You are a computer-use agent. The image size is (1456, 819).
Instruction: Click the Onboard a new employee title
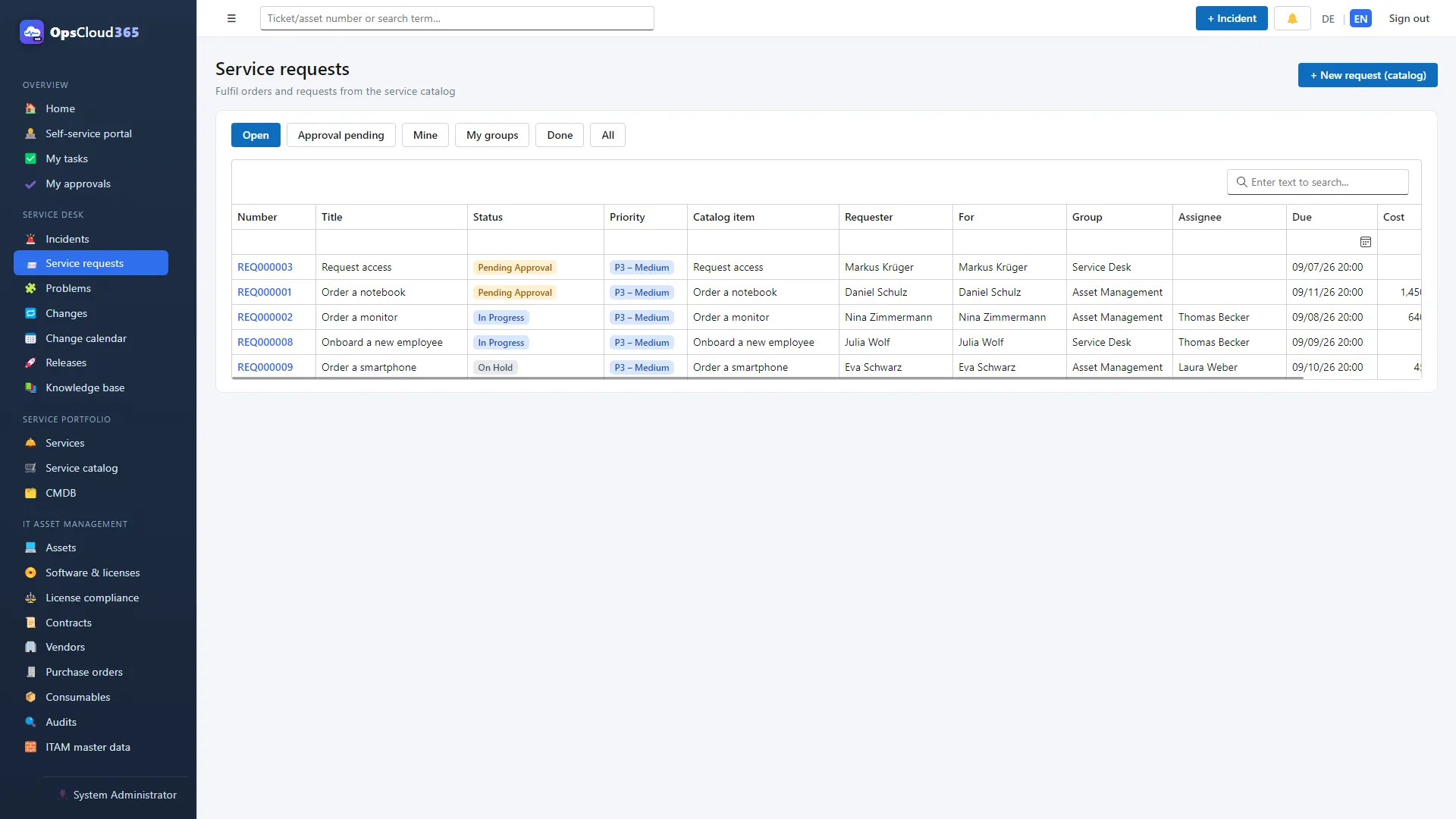tap(381, 342)
